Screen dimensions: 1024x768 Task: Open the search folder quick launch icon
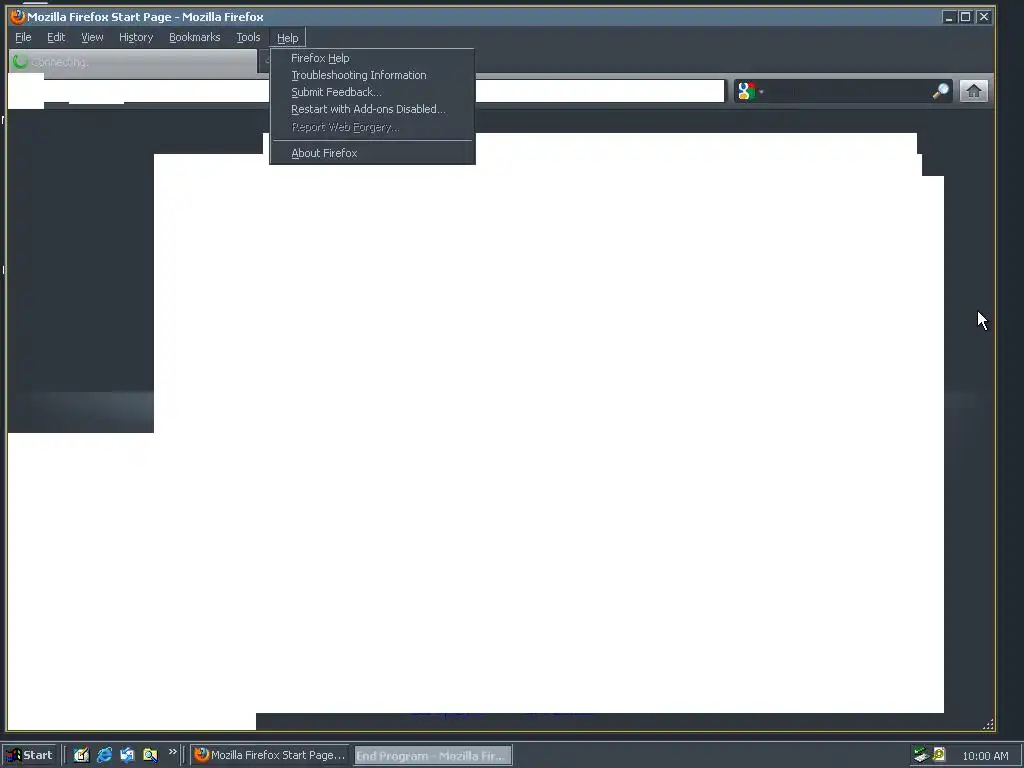pos(150,755)
